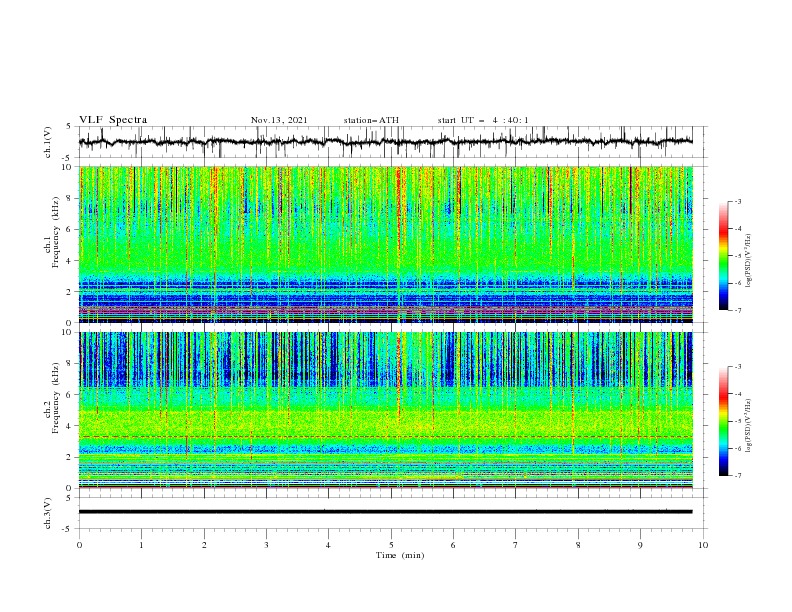
Task: Click the log(PSD) label beside ch.2 colorbar
Action: pos(749,426)
